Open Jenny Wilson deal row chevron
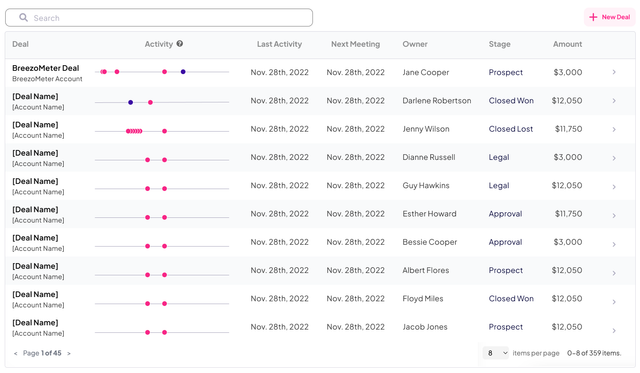This screenshot has height=373, width=640. pyautogui.click(x=614, y=129)
